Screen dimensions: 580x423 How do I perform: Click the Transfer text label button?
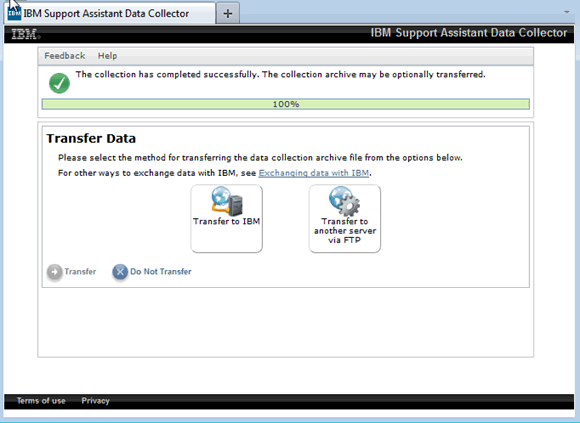pyautogui.click(x=80, y=272)
